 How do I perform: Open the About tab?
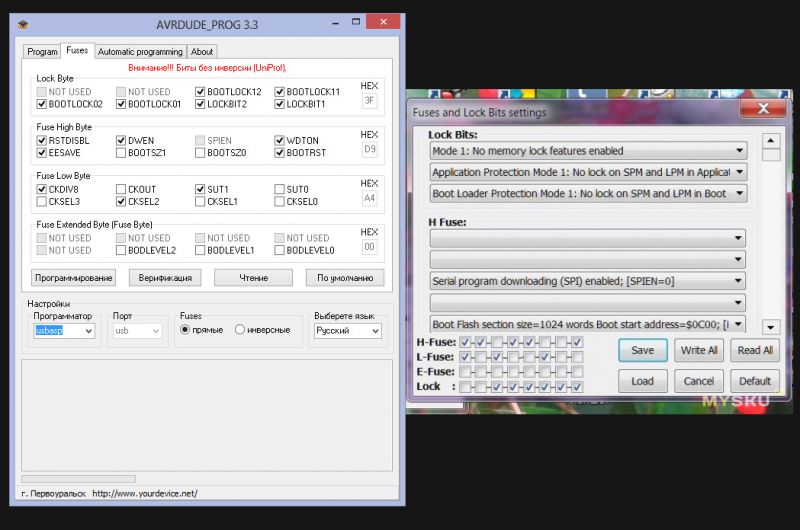point(202,52)
